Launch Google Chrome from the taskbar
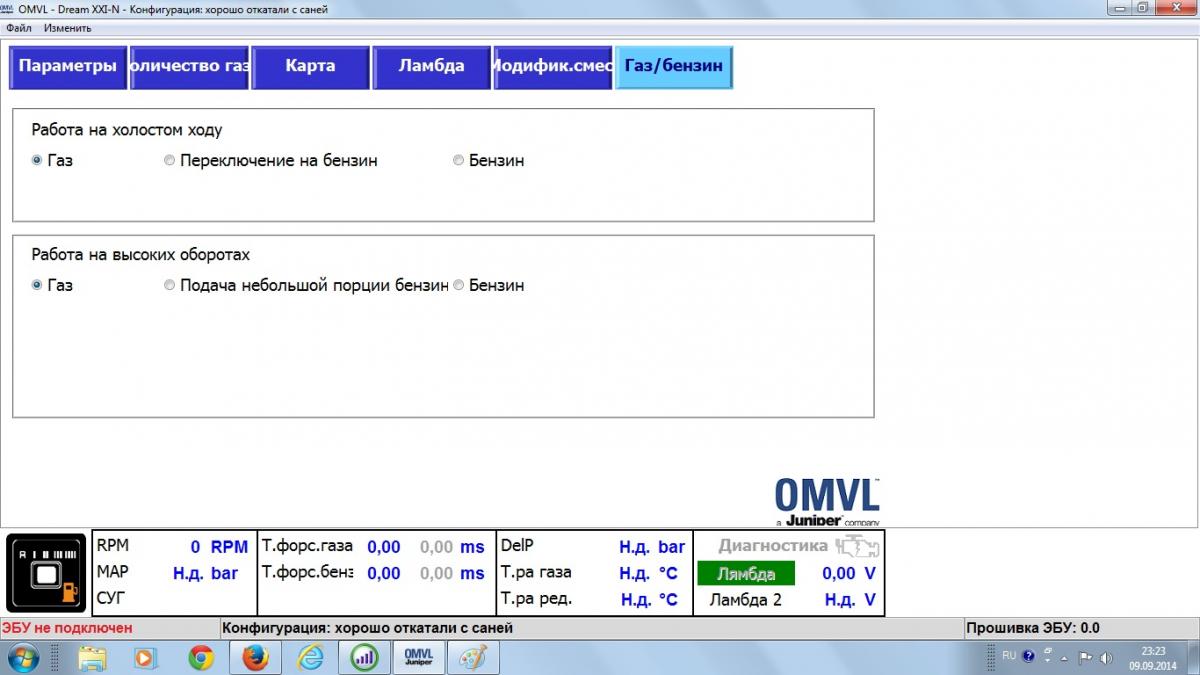 tap(201, 657)
